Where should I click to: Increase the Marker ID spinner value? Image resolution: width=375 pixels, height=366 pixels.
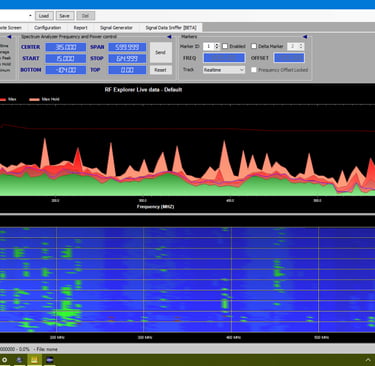click(217, 45)
